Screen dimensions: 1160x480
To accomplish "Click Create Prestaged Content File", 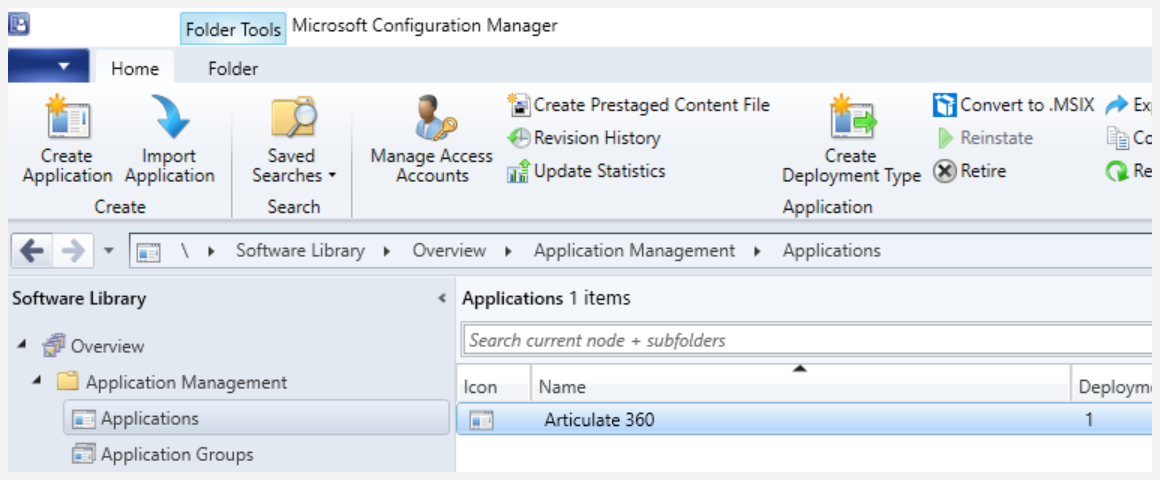I will [x=639, y=105].
